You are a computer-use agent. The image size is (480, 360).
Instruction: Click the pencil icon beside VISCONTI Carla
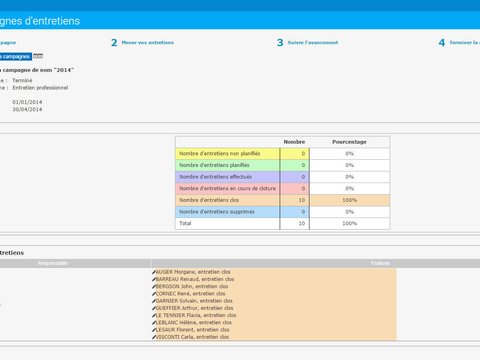point(154,337)
